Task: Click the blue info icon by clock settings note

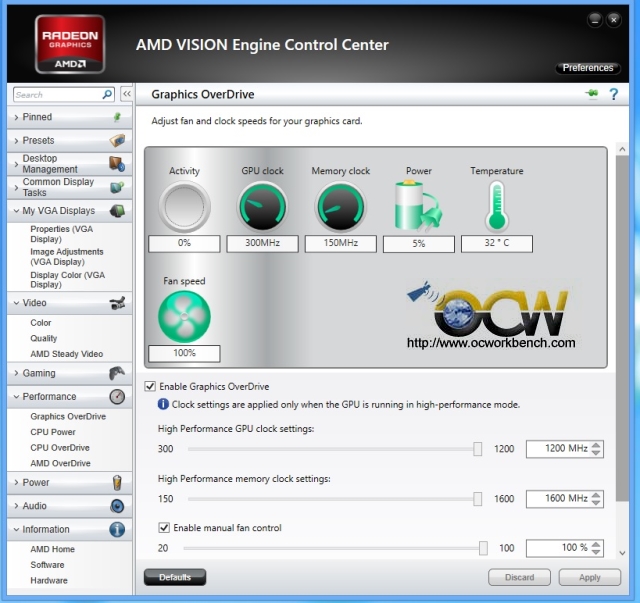Action: point(163,404)
